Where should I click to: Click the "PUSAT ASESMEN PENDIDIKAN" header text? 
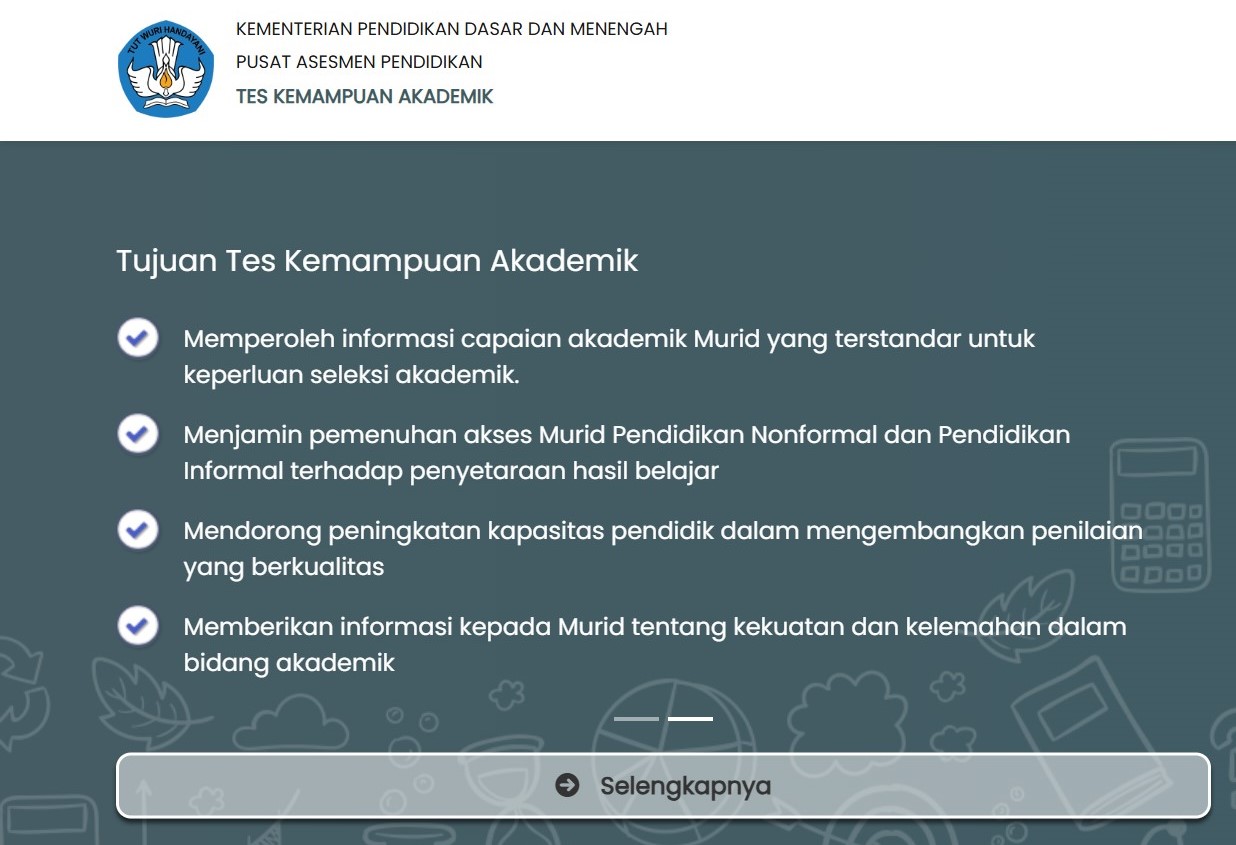(x=359, y=62)
